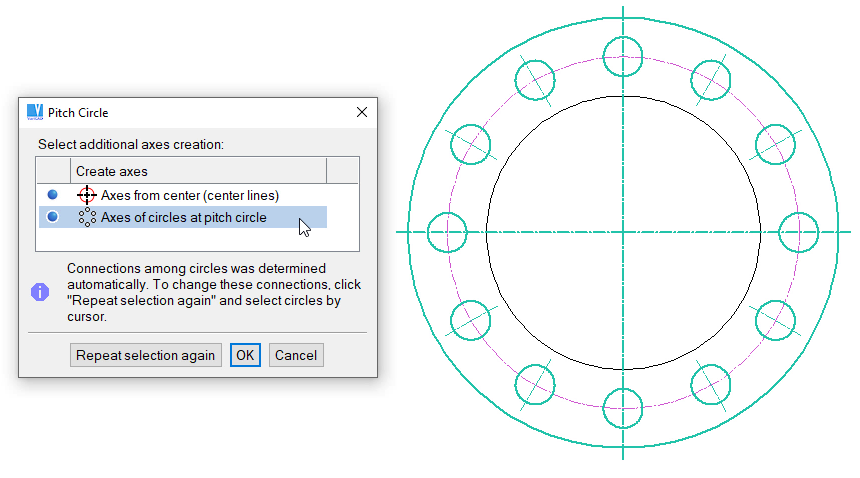Pick the leftmost bolt hole circle
The image size is (860, 478).
click(x=447, y=232)
